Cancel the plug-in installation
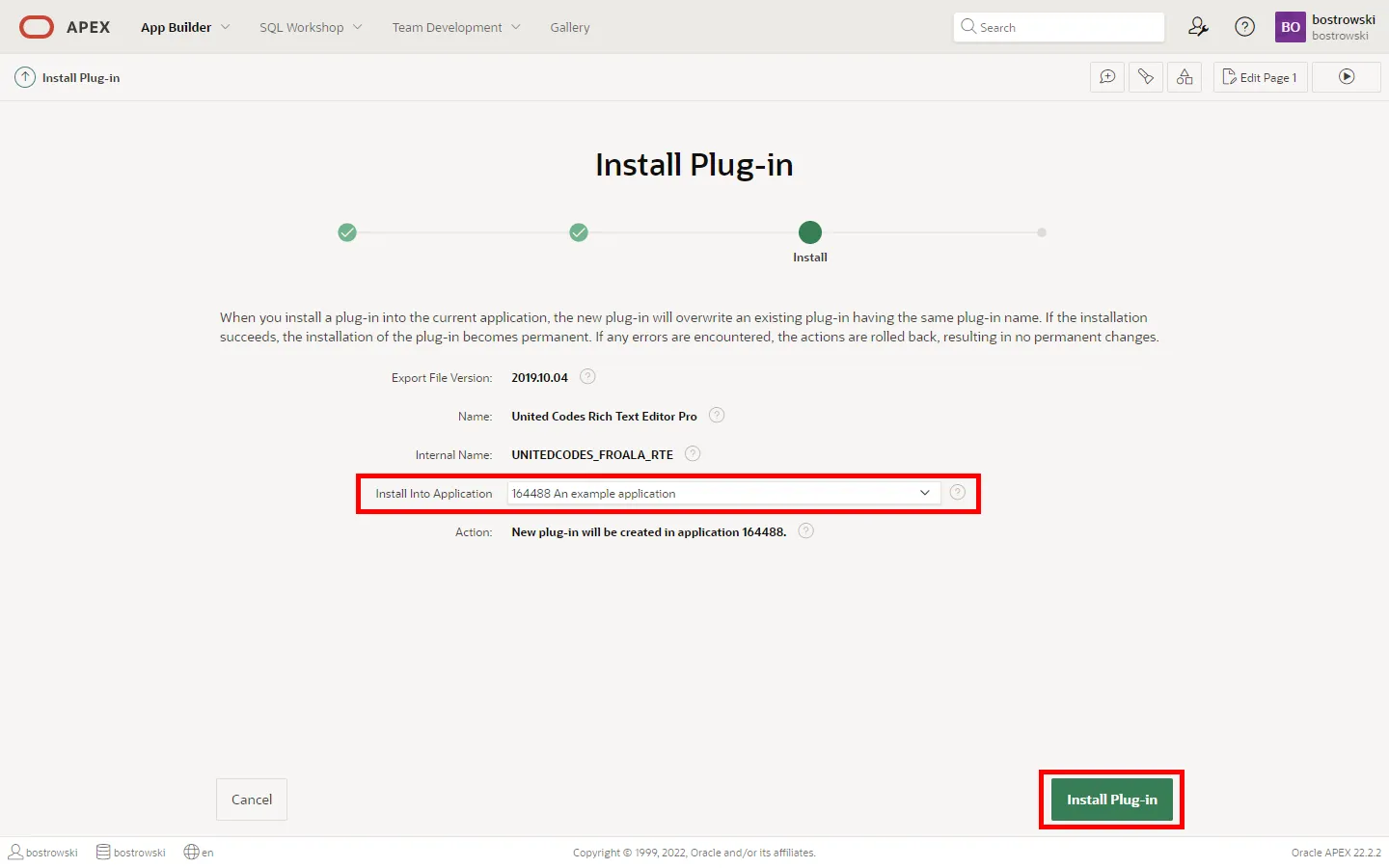Image resolution: width=1389 pixels, height=868 pixels. (x=252, y=800)
